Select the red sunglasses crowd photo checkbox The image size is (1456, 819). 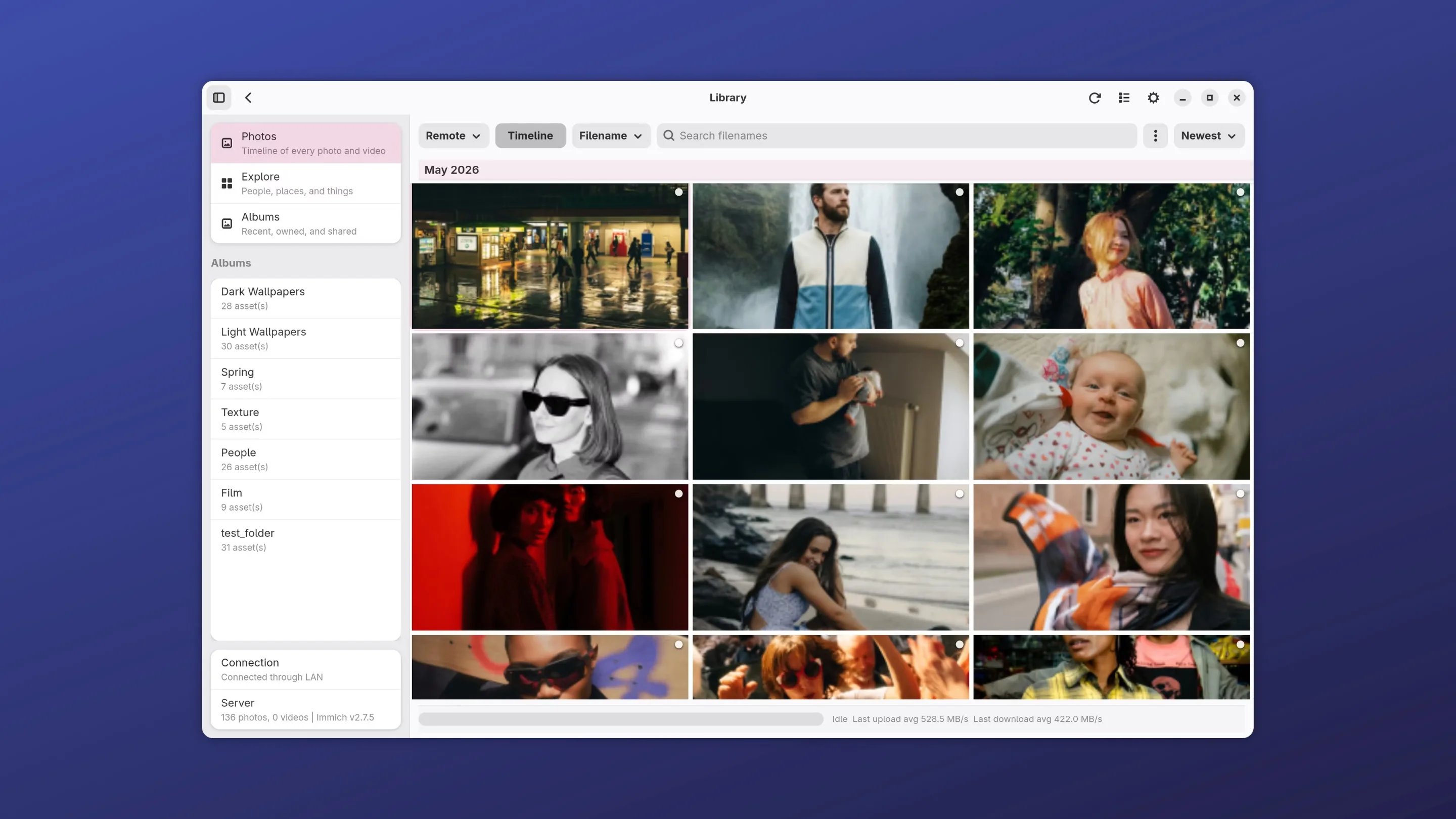tap(960, 645)
